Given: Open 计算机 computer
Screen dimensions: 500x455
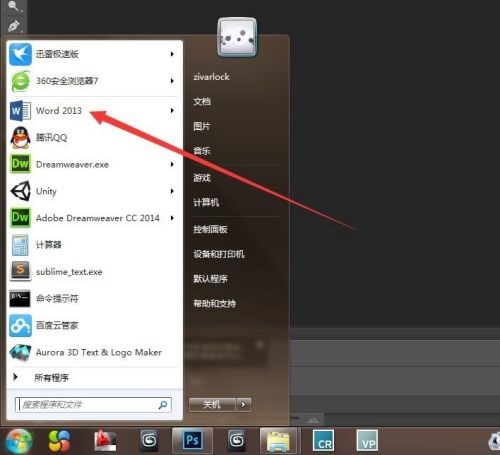Looking at the screenshot, I should coord(206,202).
